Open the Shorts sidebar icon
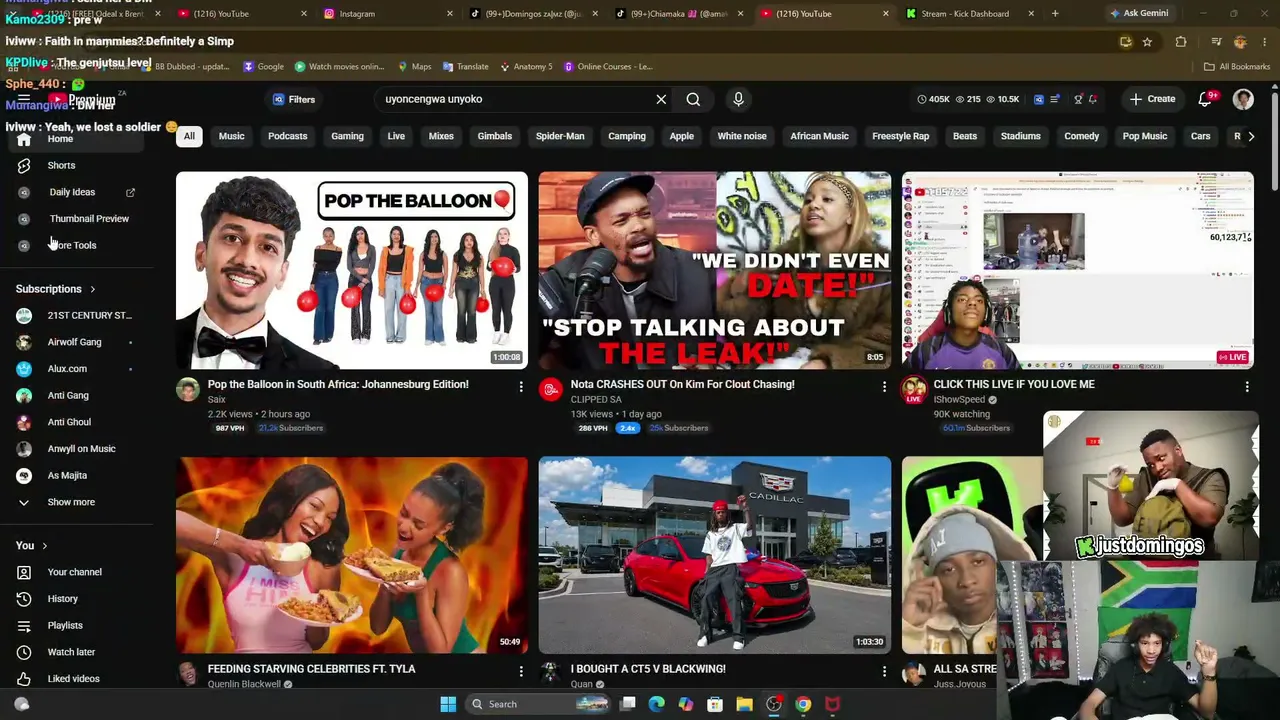The height and width of the screenshot is (720, 1280). (x=24, y=165)
